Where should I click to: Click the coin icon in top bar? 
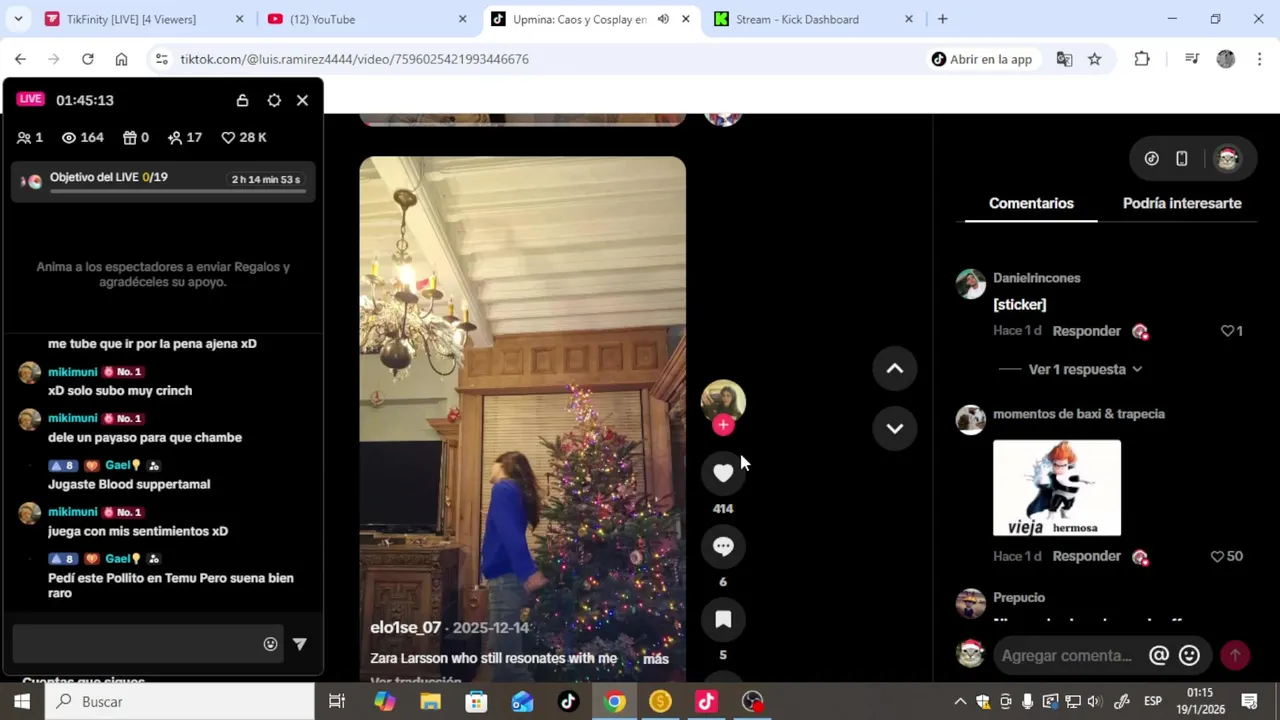(1151, 158)
